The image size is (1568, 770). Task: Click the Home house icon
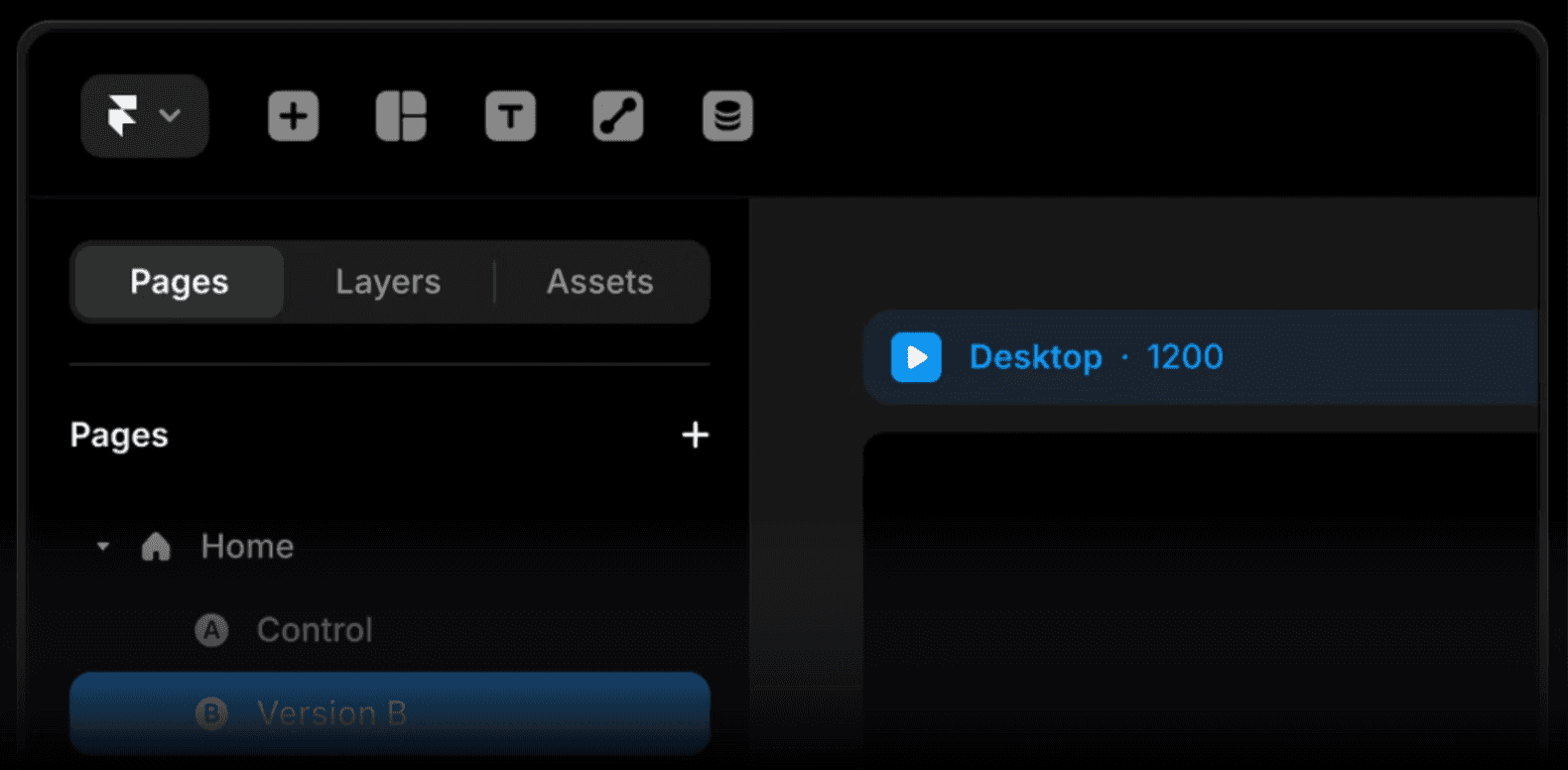pos(156,546)
